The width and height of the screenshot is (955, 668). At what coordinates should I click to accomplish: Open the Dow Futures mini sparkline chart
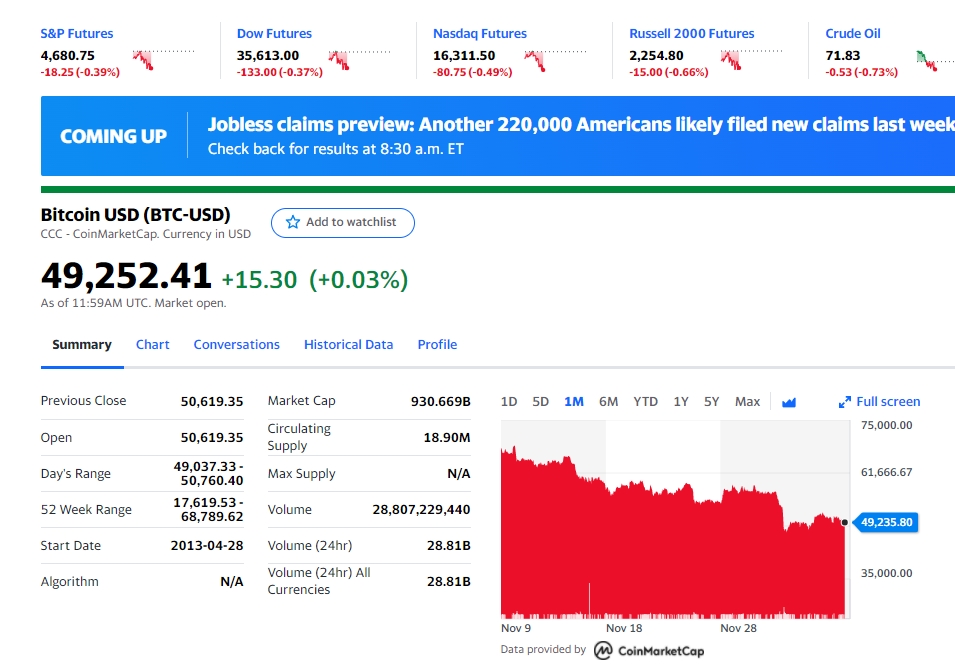click(359, 60)
